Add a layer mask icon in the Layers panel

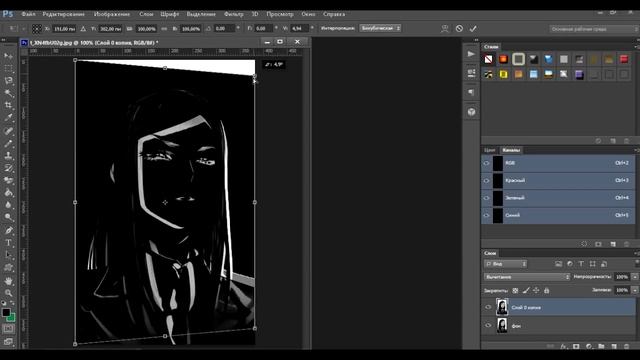pos(576,347)
